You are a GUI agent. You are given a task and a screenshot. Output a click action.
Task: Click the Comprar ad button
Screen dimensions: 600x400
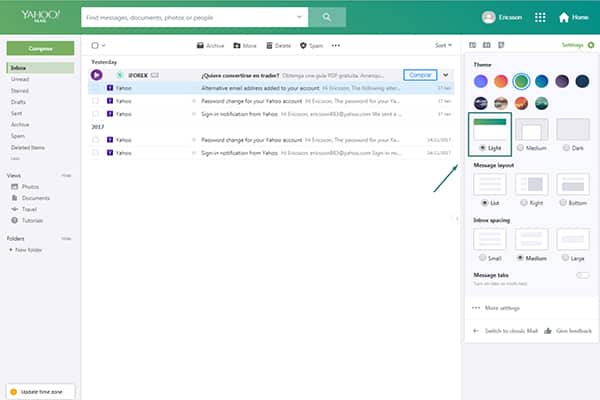pyautogui.click(x=420, y=75)
